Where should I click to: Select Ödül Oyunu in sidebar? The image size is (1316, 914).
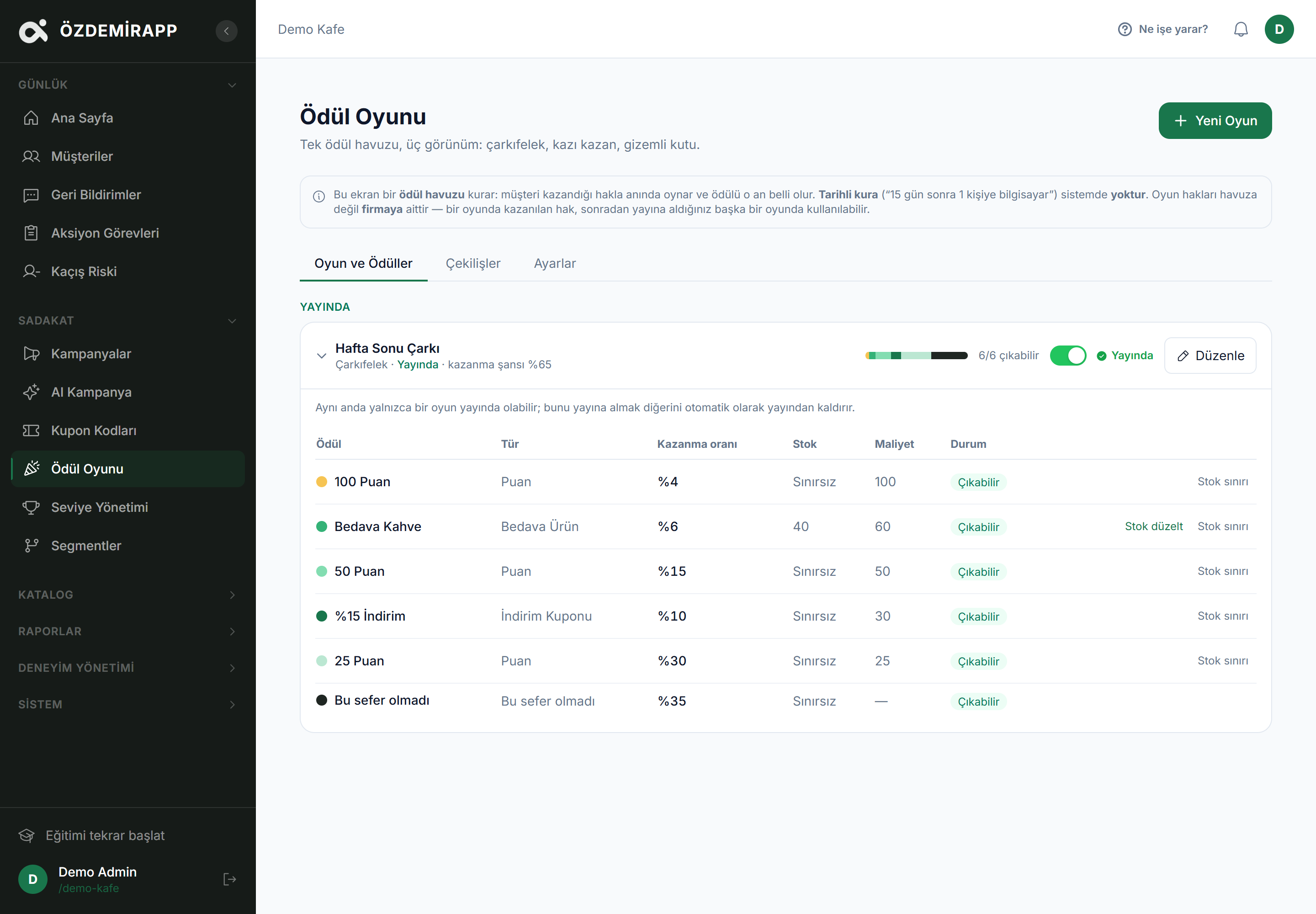127,469
